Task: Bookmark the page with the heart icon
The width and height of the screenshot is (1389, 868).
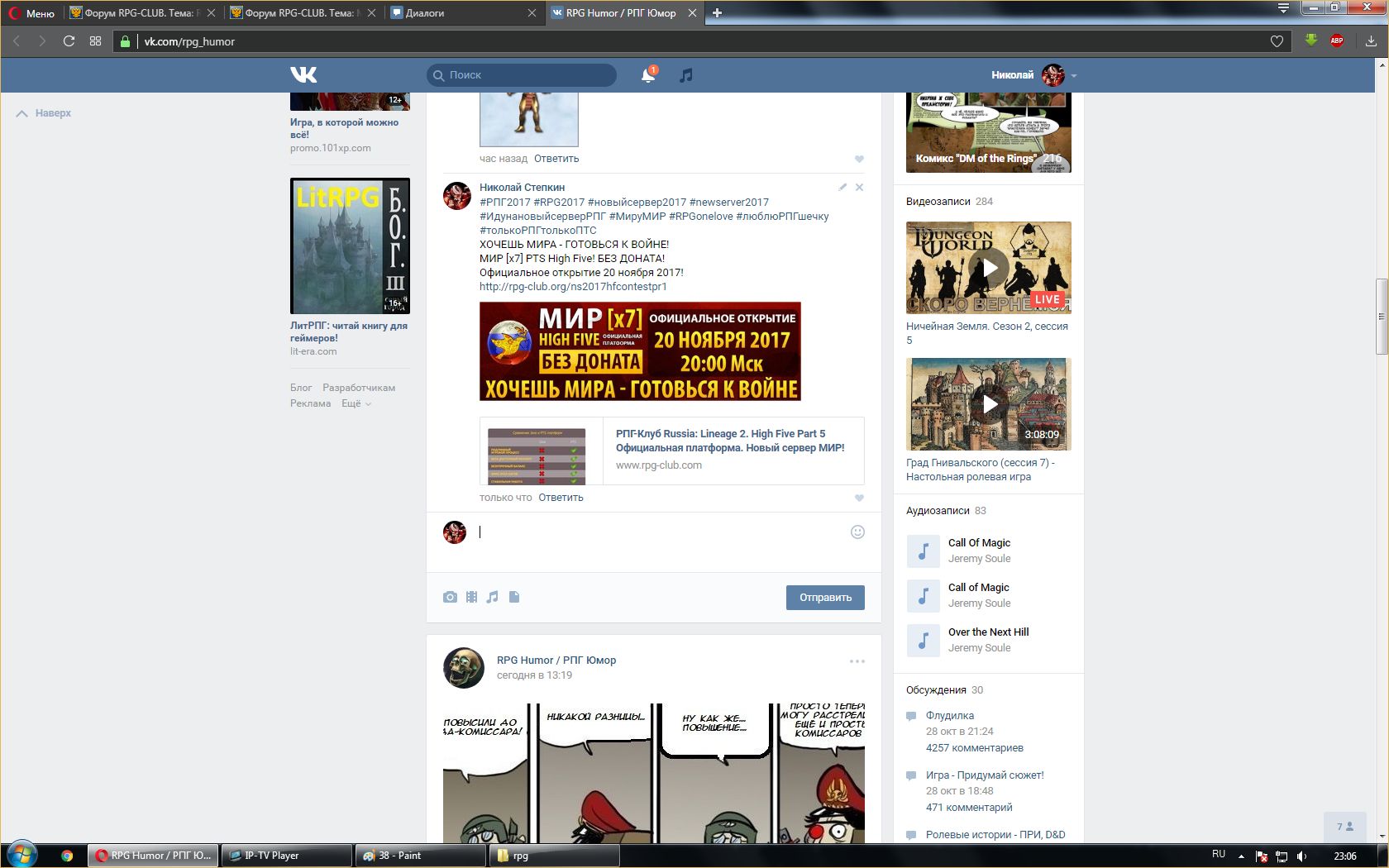Action: 1277,41
